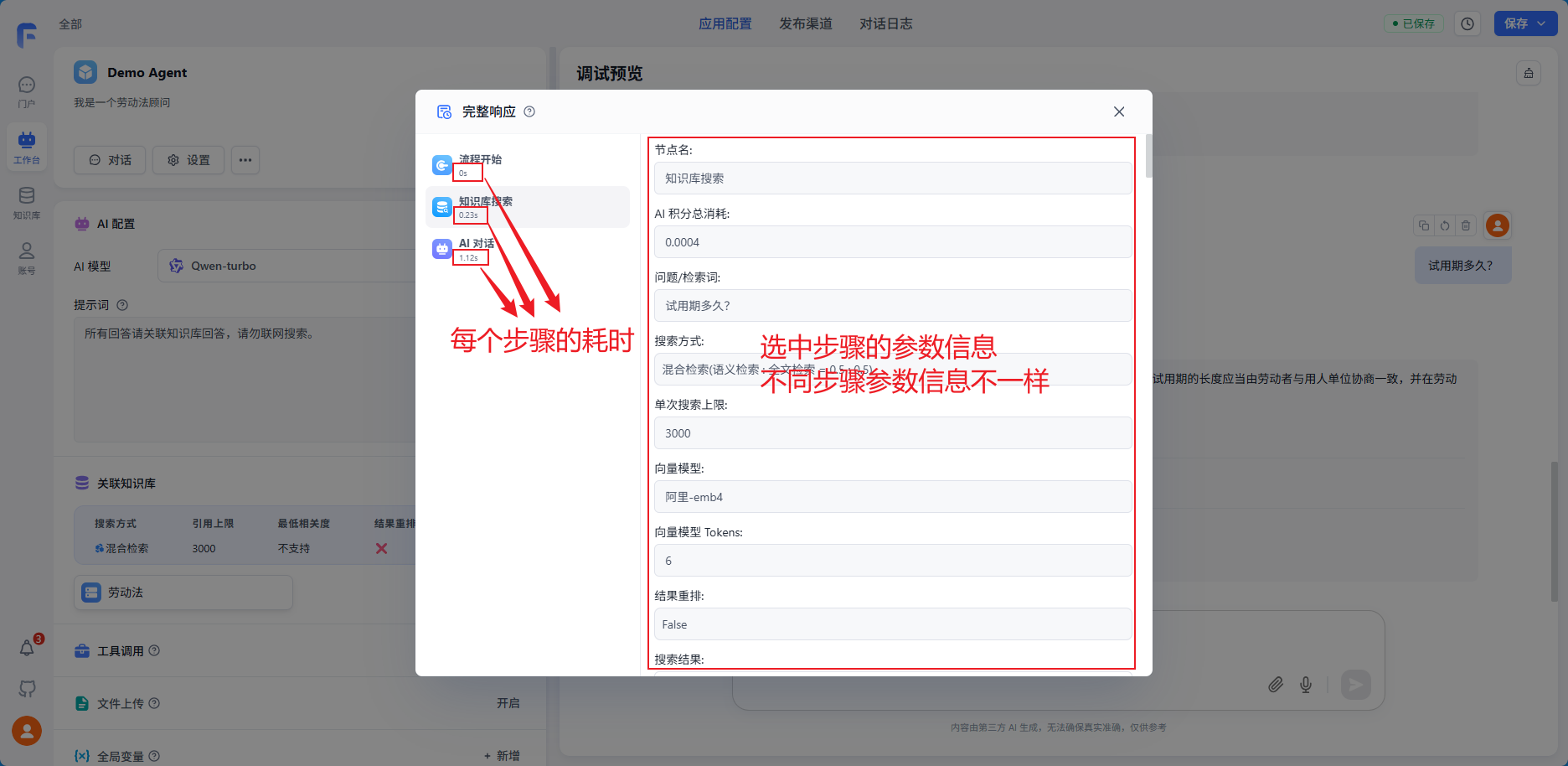
Task: Expand the 保存 button dropdown arrow
Action: pos(1542,23)
